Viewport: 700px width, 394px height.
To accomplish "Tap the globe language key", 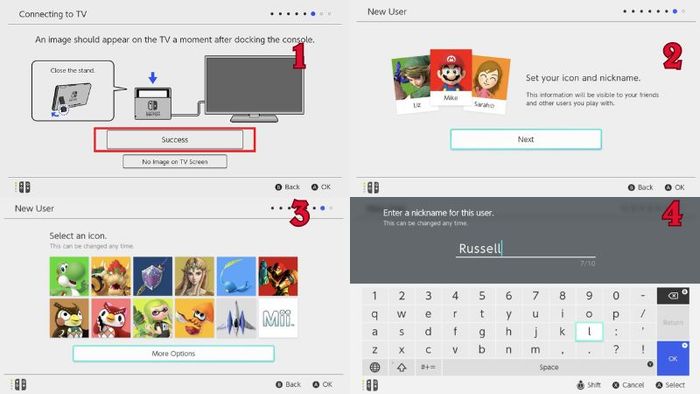I will point(375,367).
